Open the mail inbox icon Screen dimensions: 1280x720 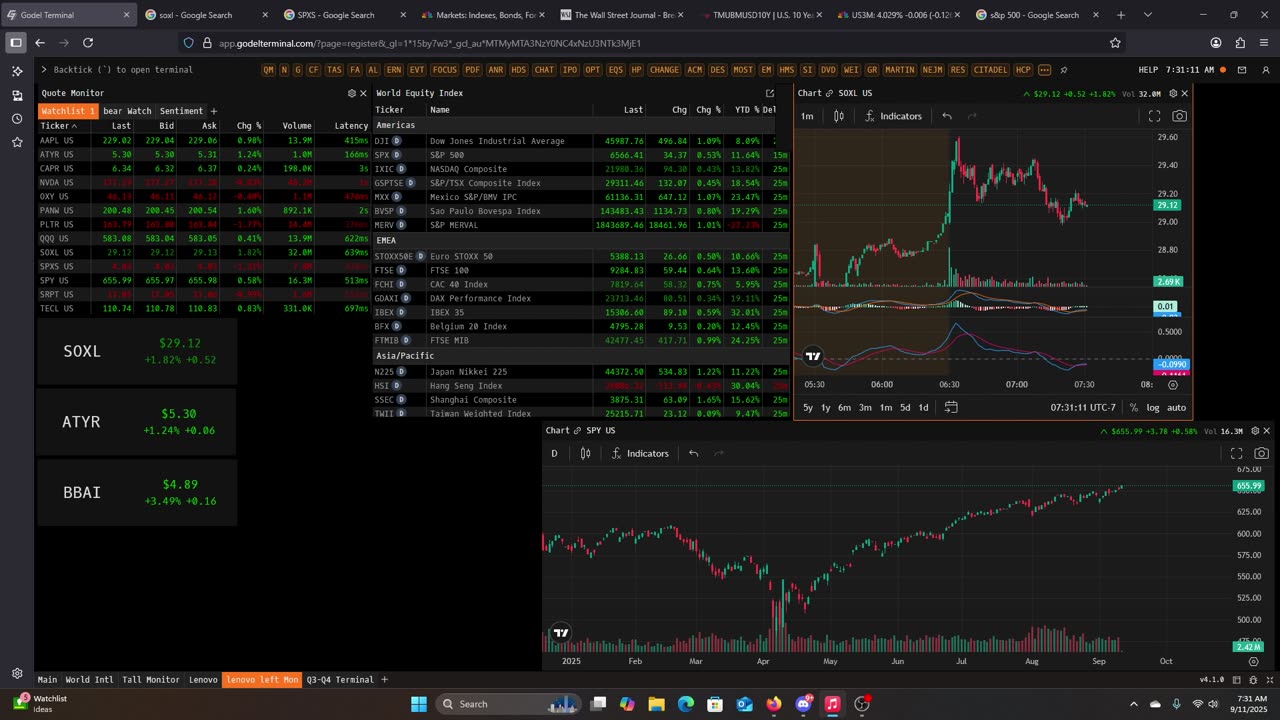(x=1242, y=70)
